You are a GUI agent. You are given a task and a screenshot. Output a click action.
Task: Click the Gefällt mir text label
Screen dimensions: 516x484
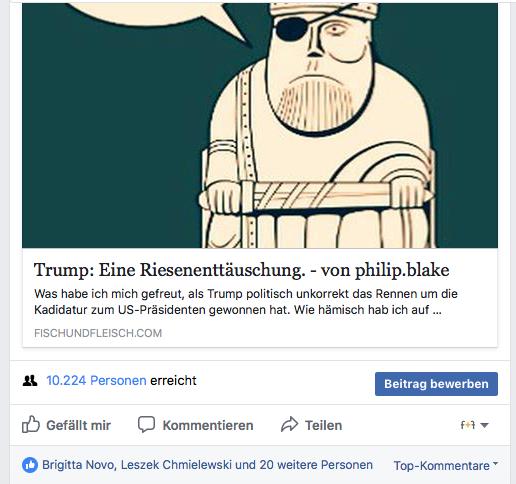pyautogui.click(x=79, y=425)
